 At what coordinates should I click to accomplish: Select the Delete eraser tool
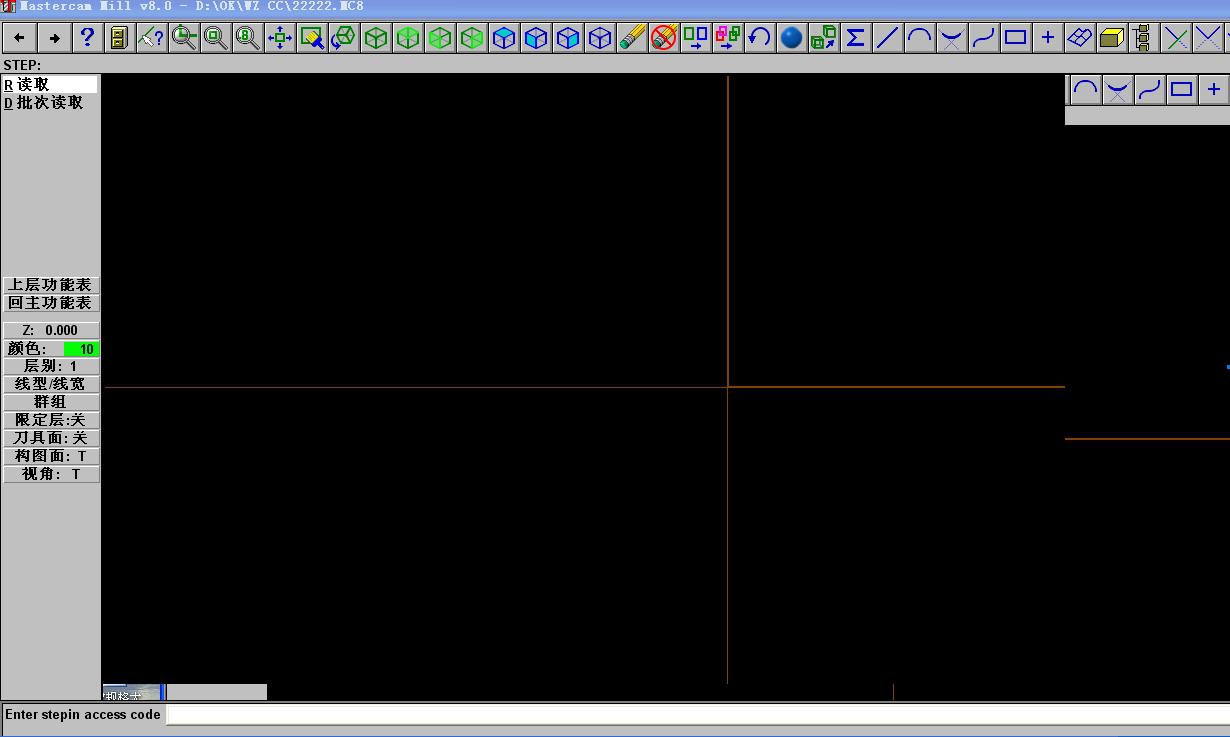point(632,38)
